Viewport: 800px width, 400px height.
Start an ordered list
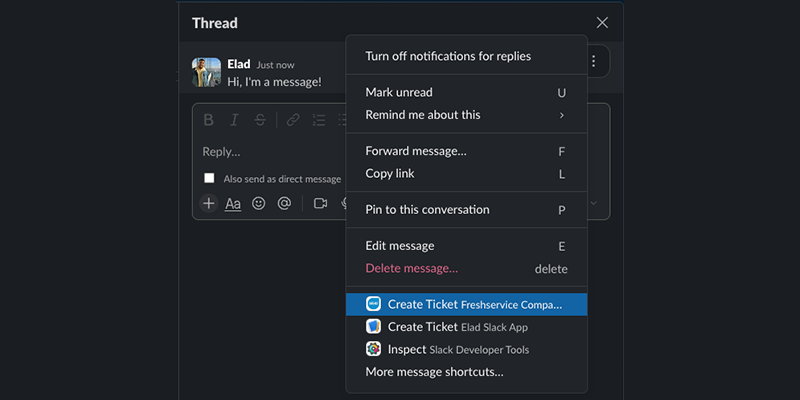pos(319,120)
